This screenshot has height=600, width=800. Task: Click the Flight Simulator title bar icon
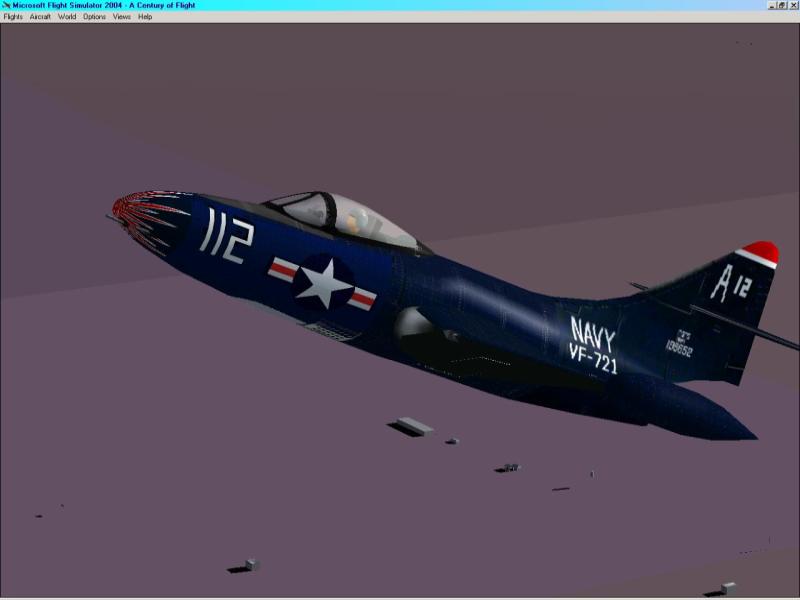point(6,5)
